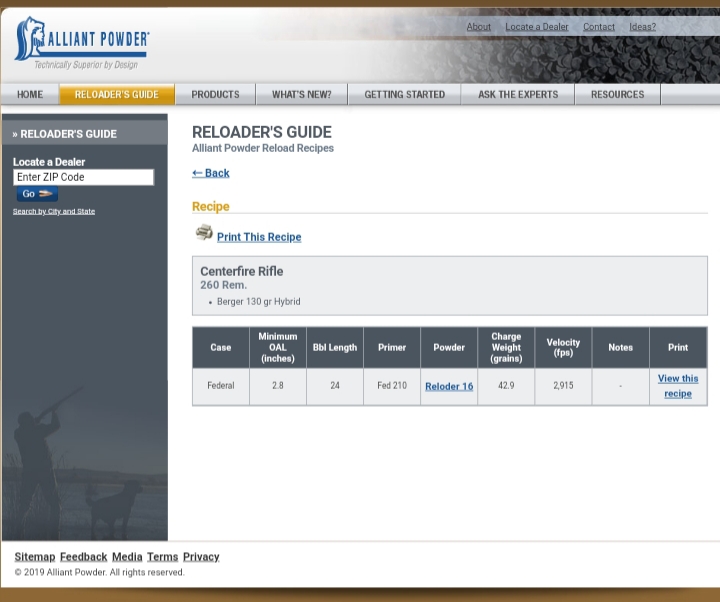Go to the WHAT'S NEW? tab
Screen dimensions: 720x602
pos(302,95)
